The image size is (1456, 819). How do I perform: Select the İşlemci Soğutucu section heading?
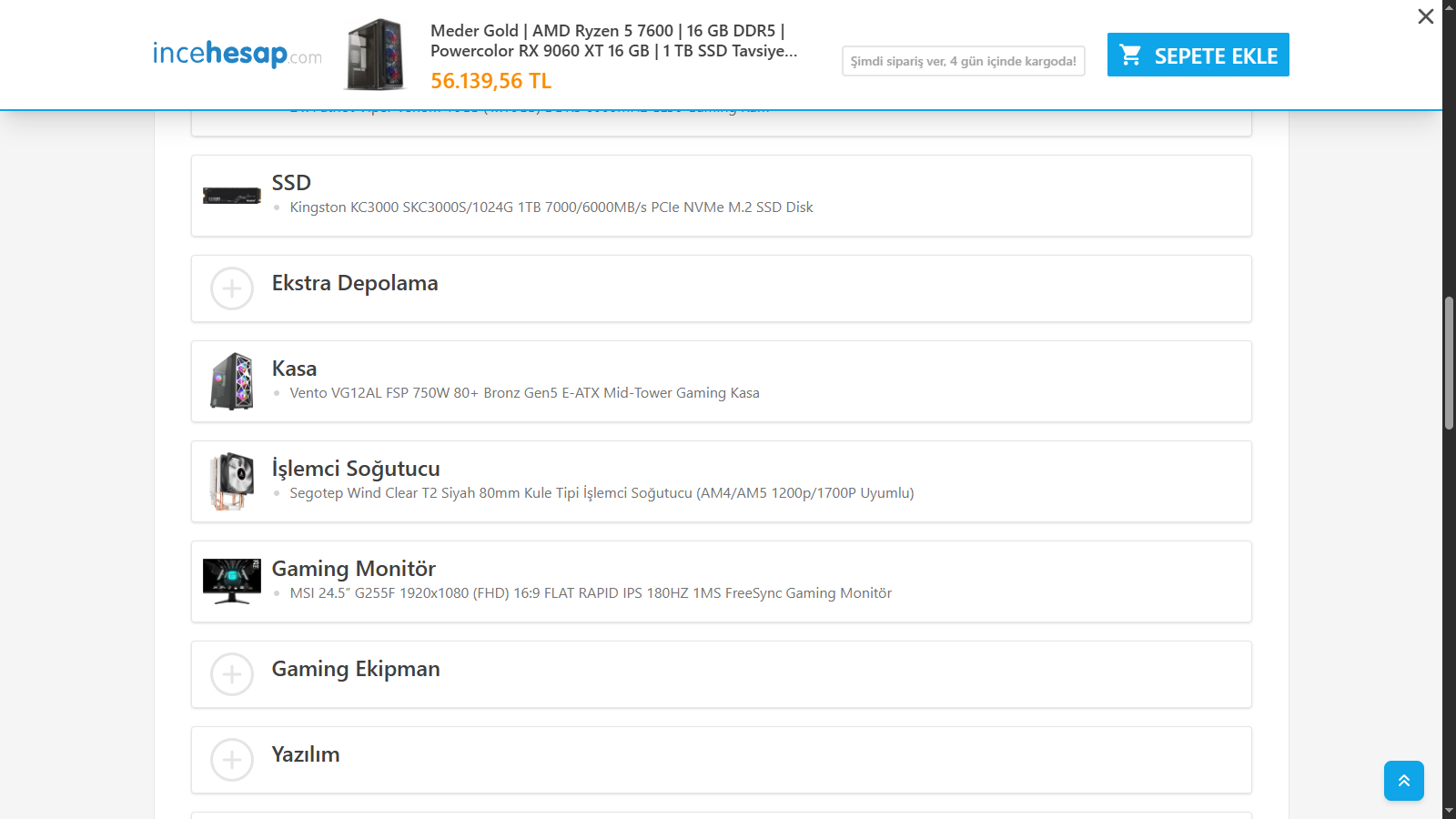click(x=356, y=469)
